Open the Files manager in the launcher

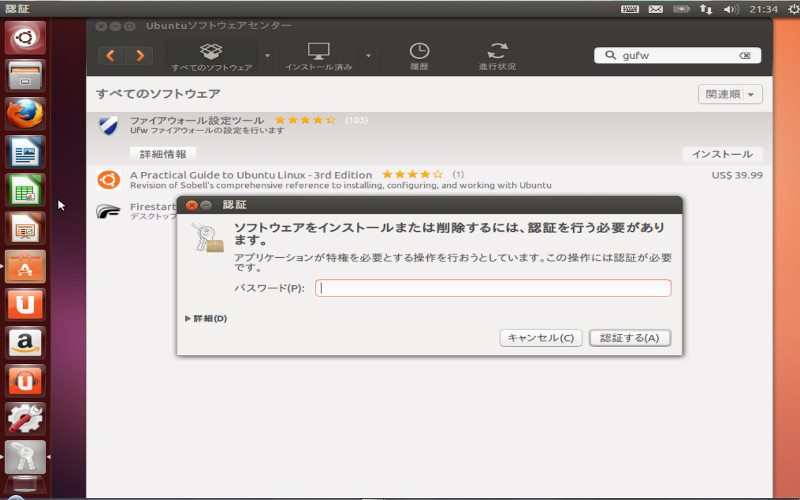(x=25, y=76)
